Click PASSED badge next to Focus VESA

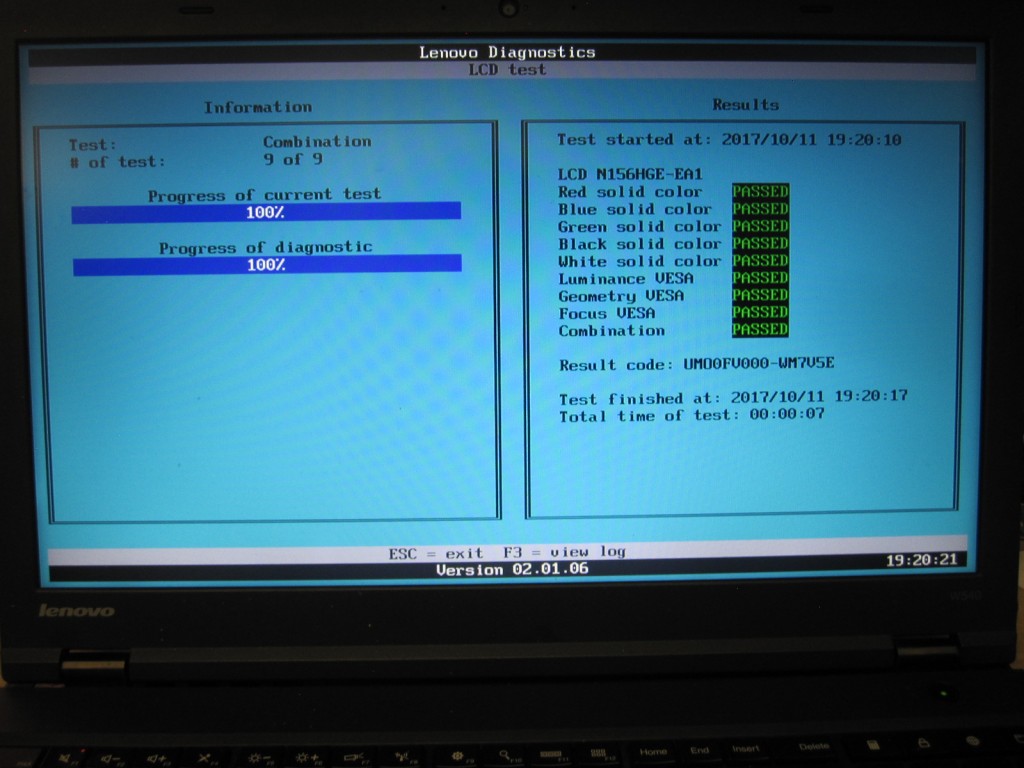760,312
